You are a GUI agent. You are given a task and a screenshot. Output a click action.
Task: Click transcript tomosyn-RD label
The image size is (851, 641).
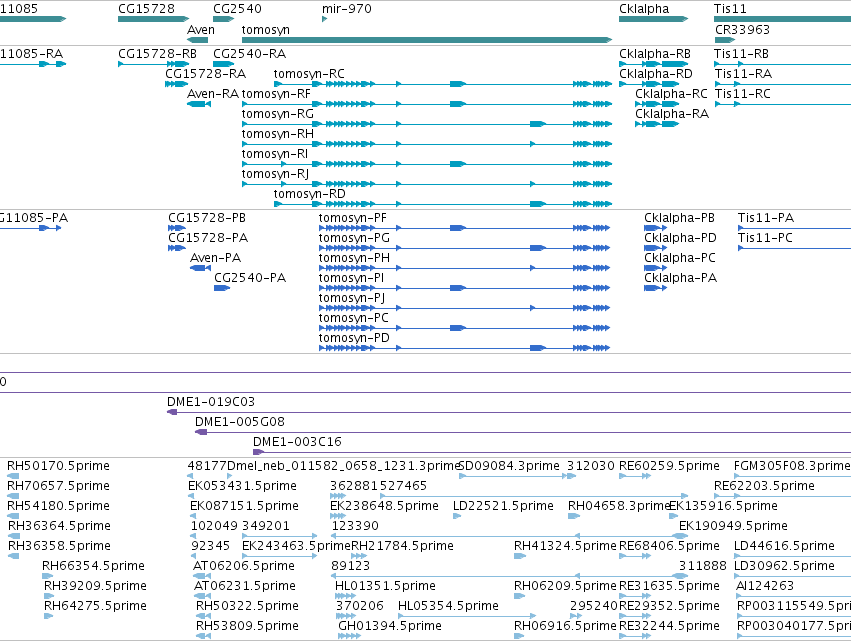309,194
